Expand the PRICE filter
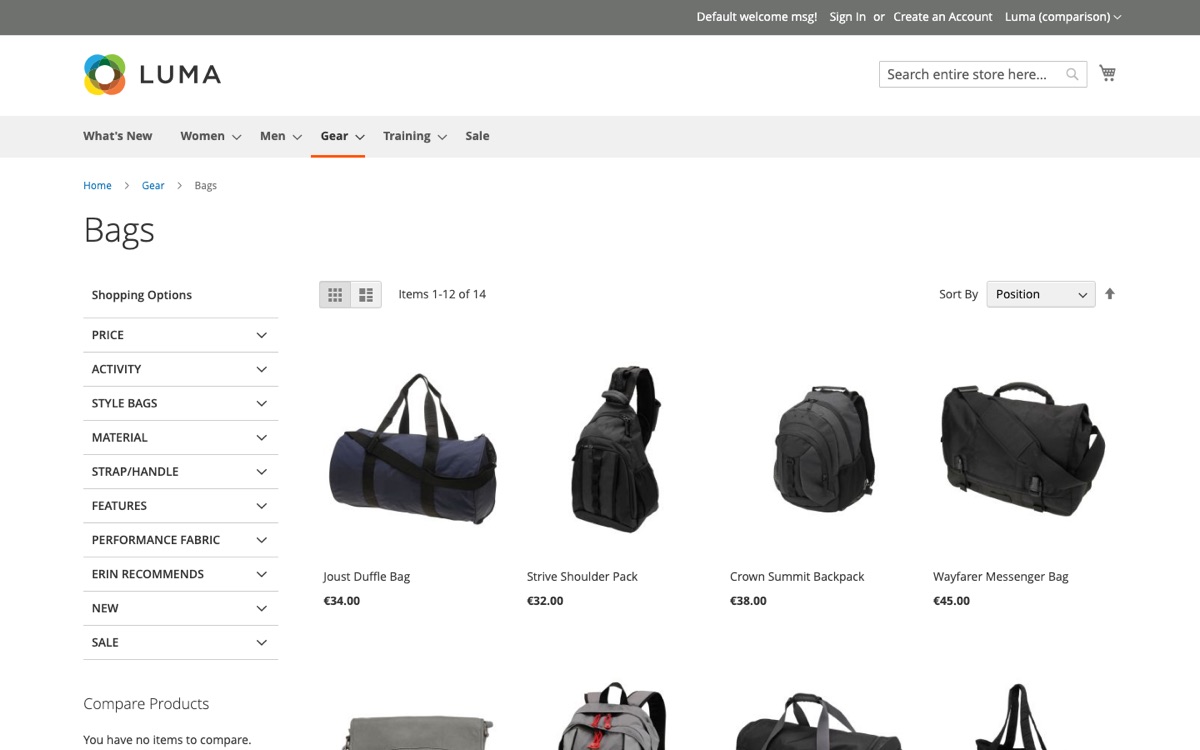1200x750 pixels. [181, 335]
